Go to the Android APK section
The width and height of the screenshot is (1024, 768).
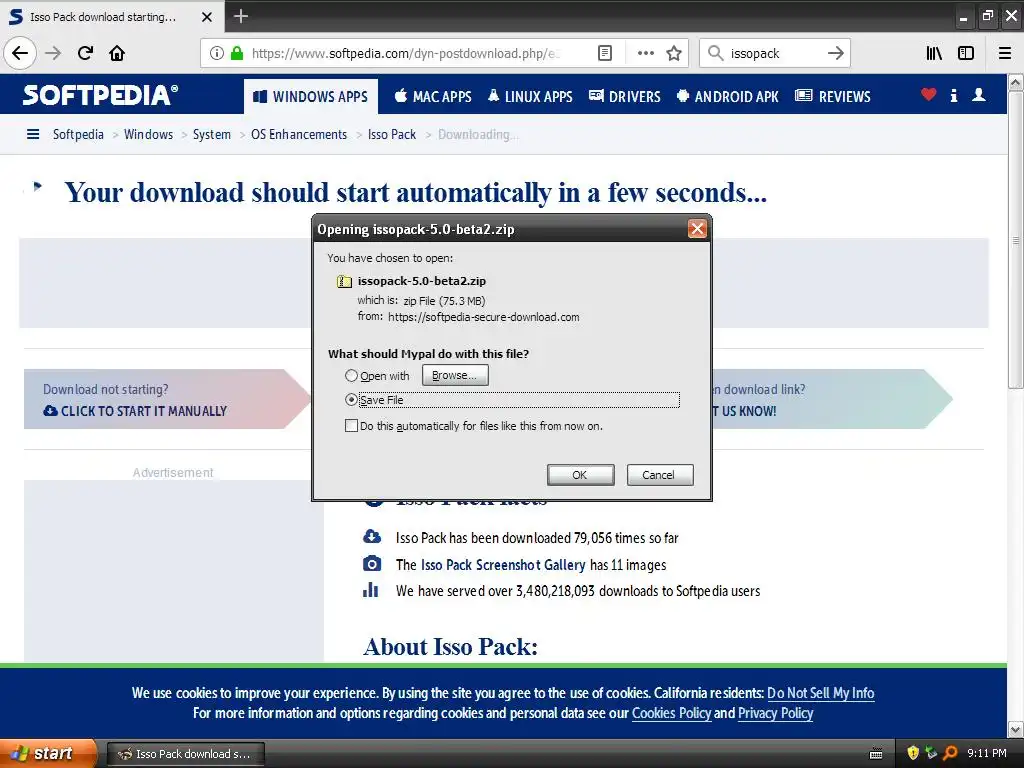728,97
